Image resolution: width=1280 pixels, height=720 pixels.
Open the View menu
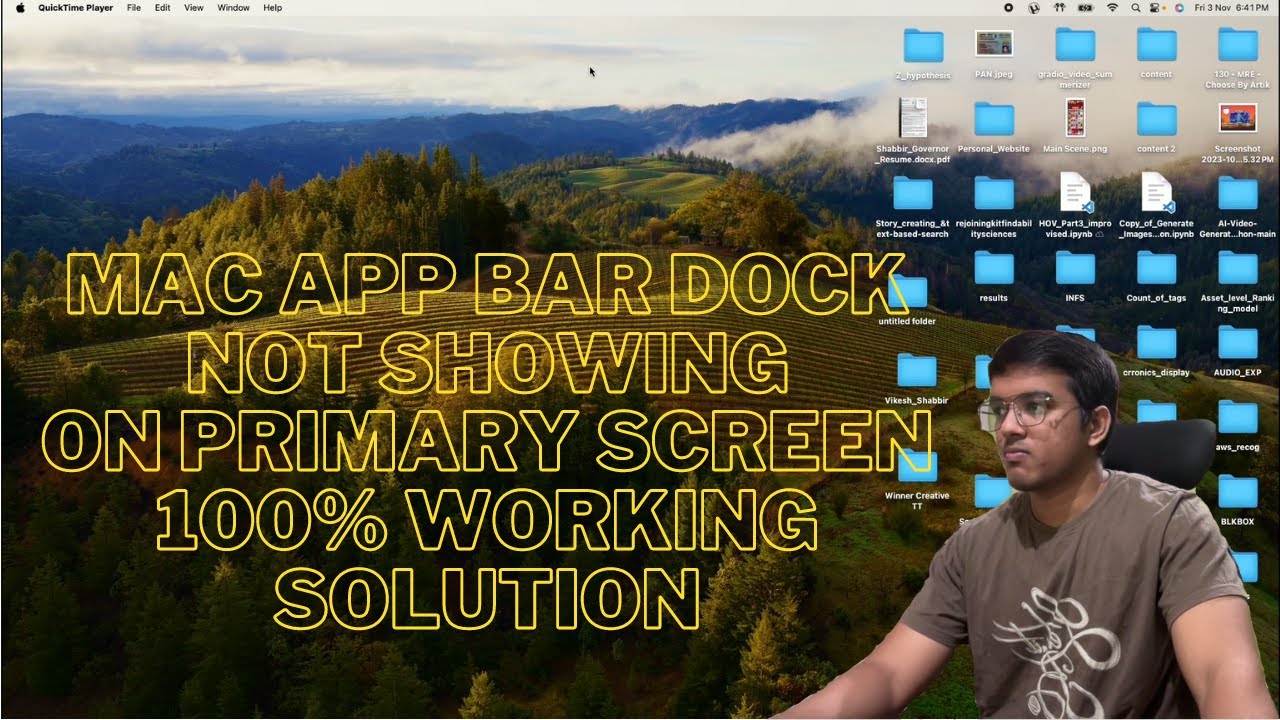coord(194,7)
